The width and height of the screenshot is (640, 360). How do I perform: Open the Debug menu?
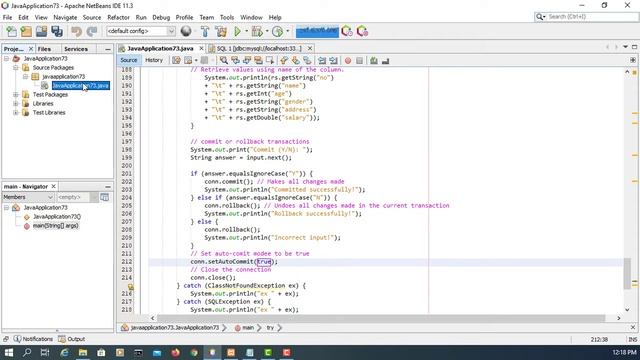[x=161, y=18]
